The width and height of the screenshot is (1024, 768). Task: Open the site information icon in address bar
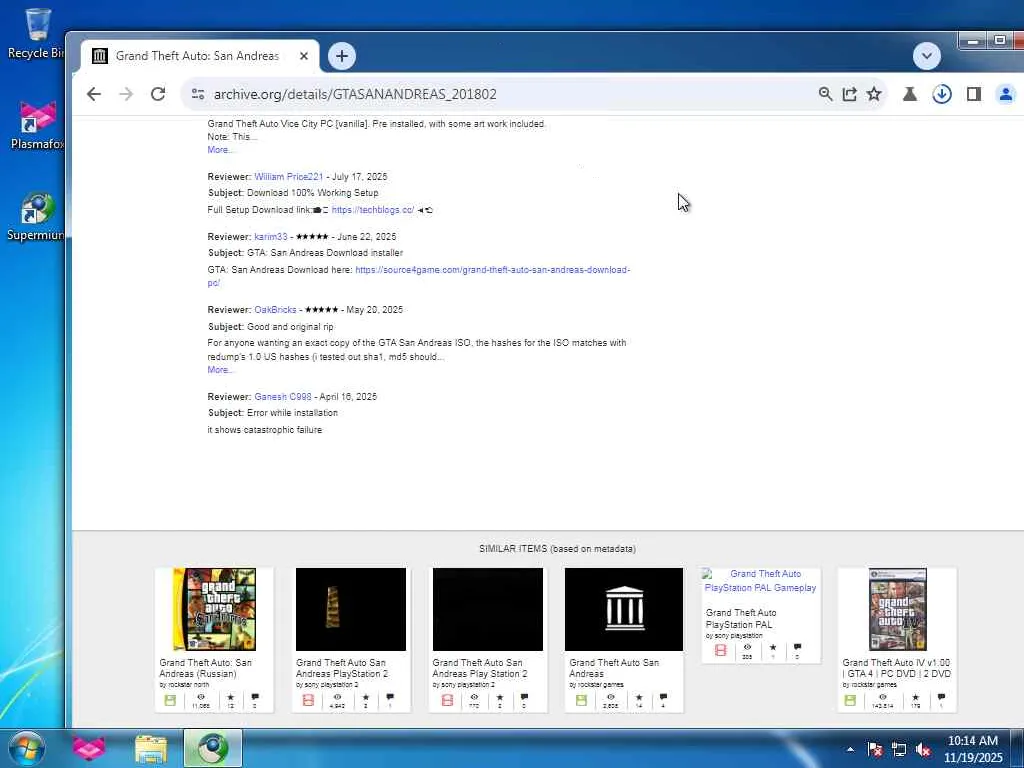198,94
